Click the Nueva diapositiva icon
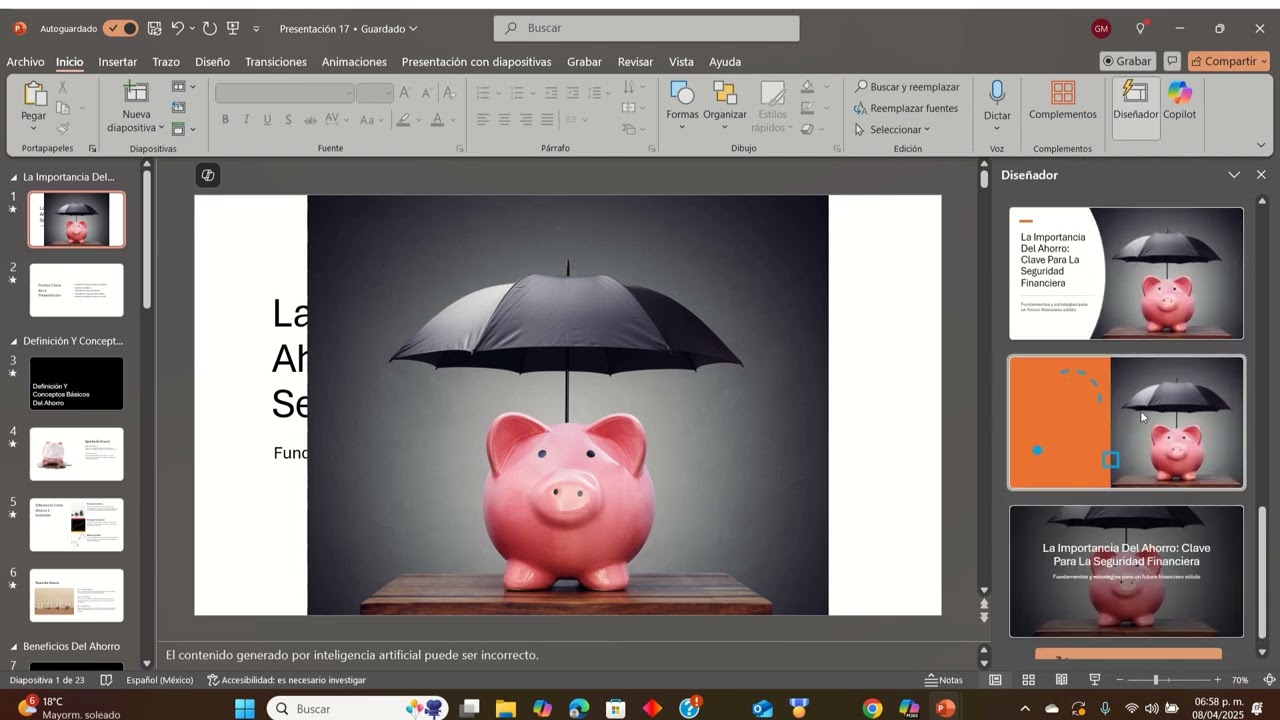Screen dimensions: 1280x720 click(x=136, y=92)
